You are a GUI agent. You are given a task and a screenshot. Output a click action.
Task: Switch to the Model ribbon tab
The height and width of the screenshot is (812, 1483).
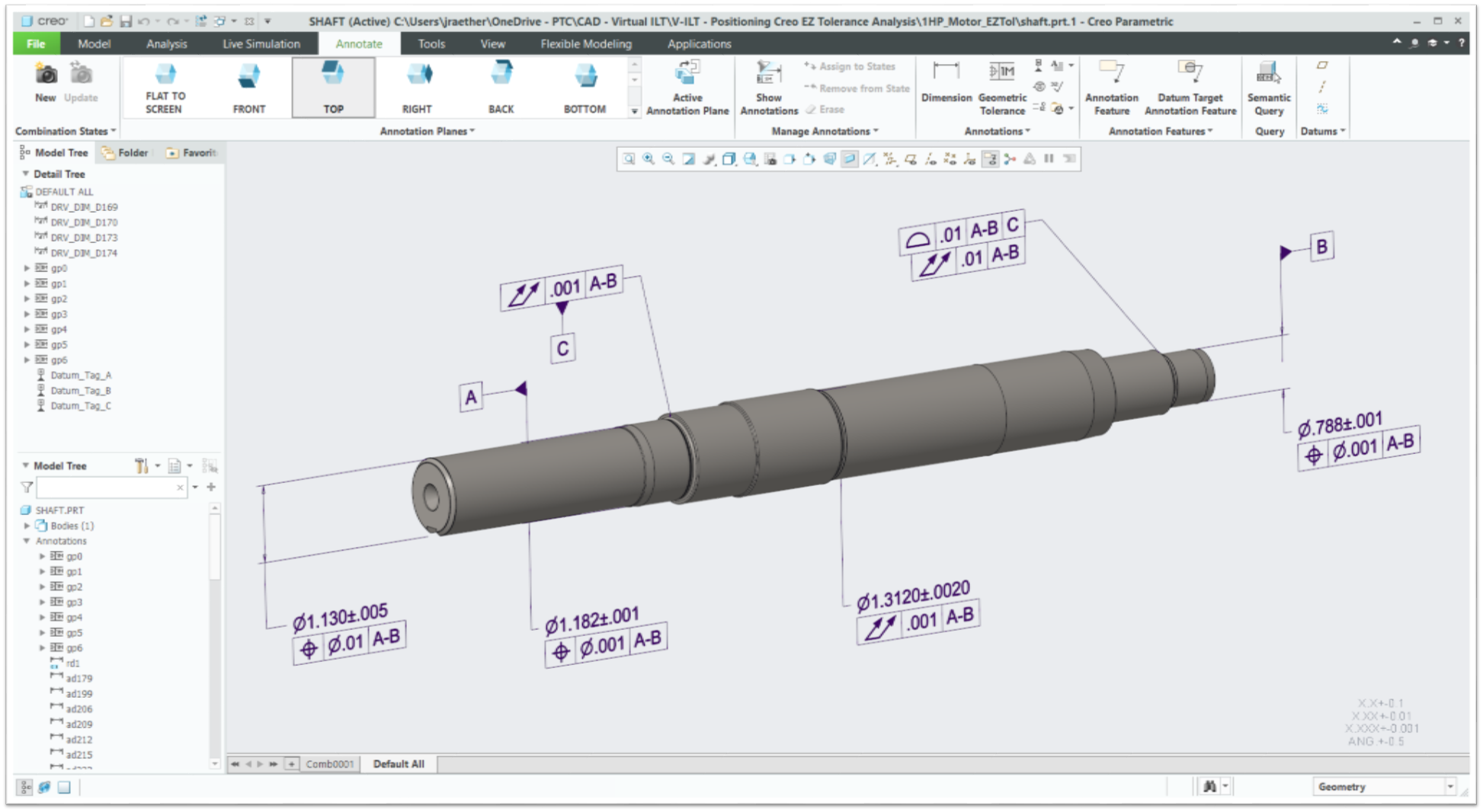(x=94, y=43)
